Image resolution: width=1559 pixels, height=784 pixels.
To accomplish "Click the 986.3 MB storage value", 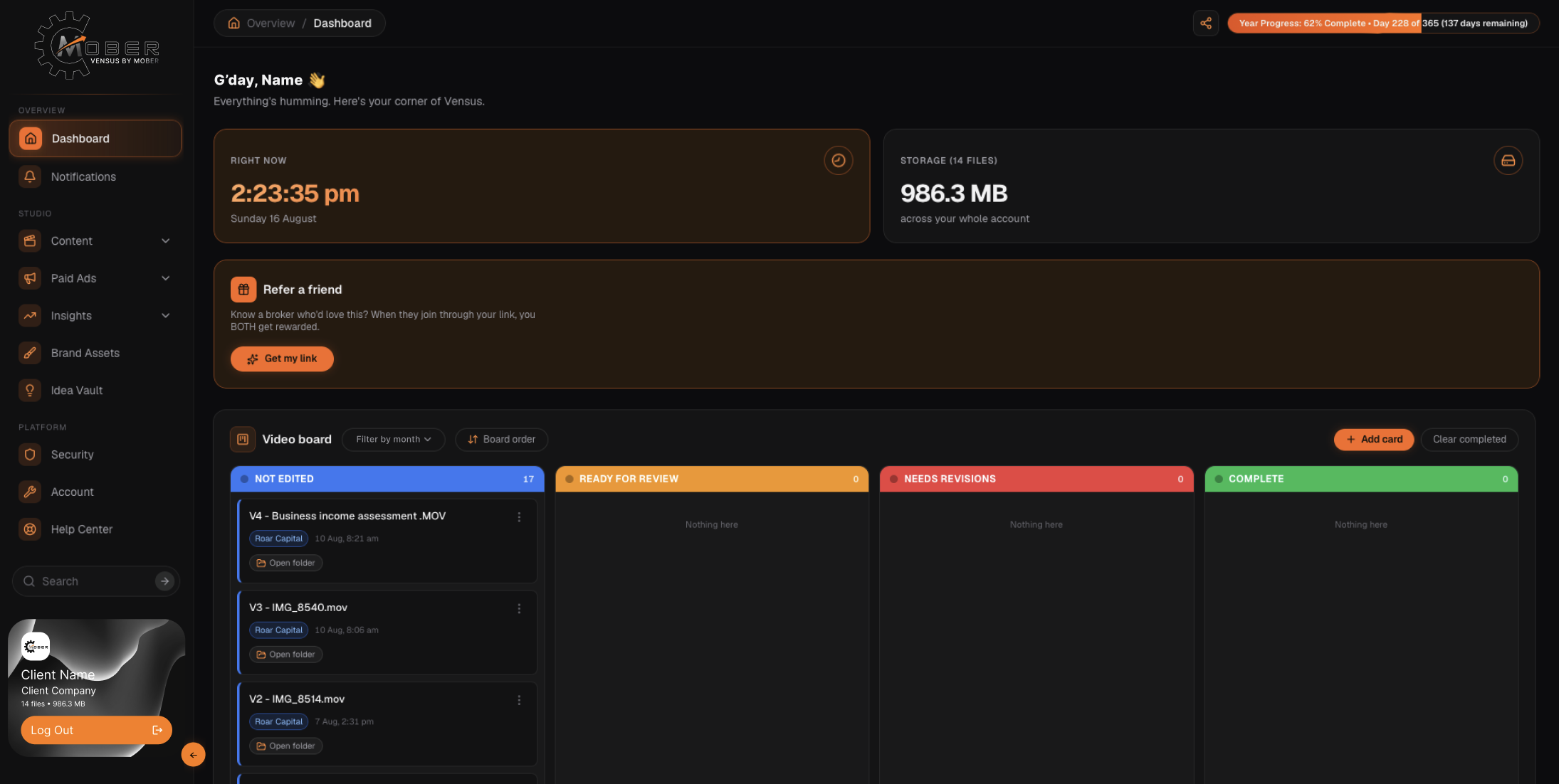I will click(x=954, y=194).
